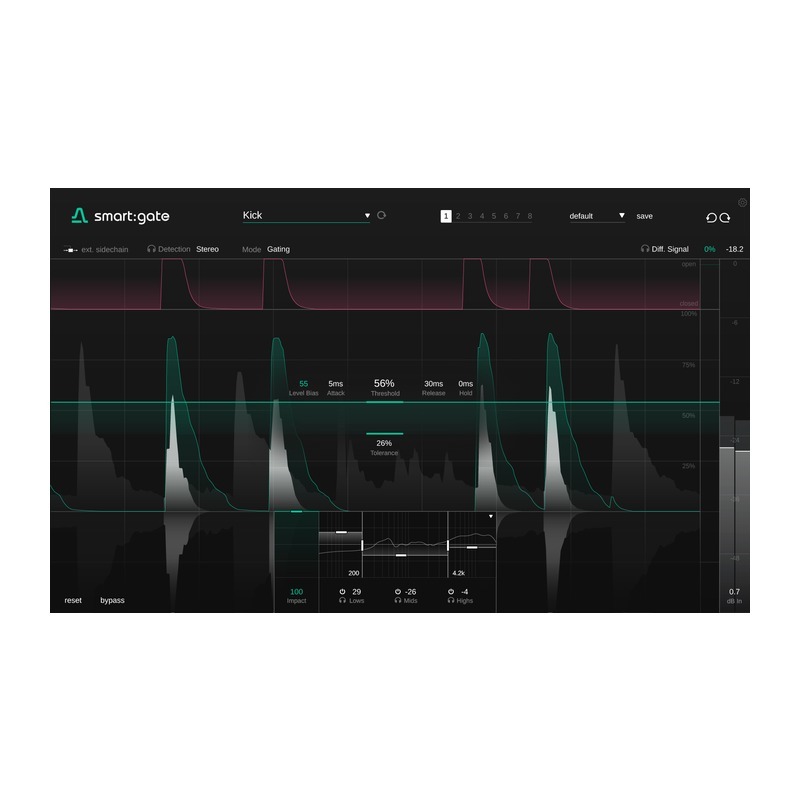
Task: Open the Detection Stereo selector
Action: click(x=207, y=249)
